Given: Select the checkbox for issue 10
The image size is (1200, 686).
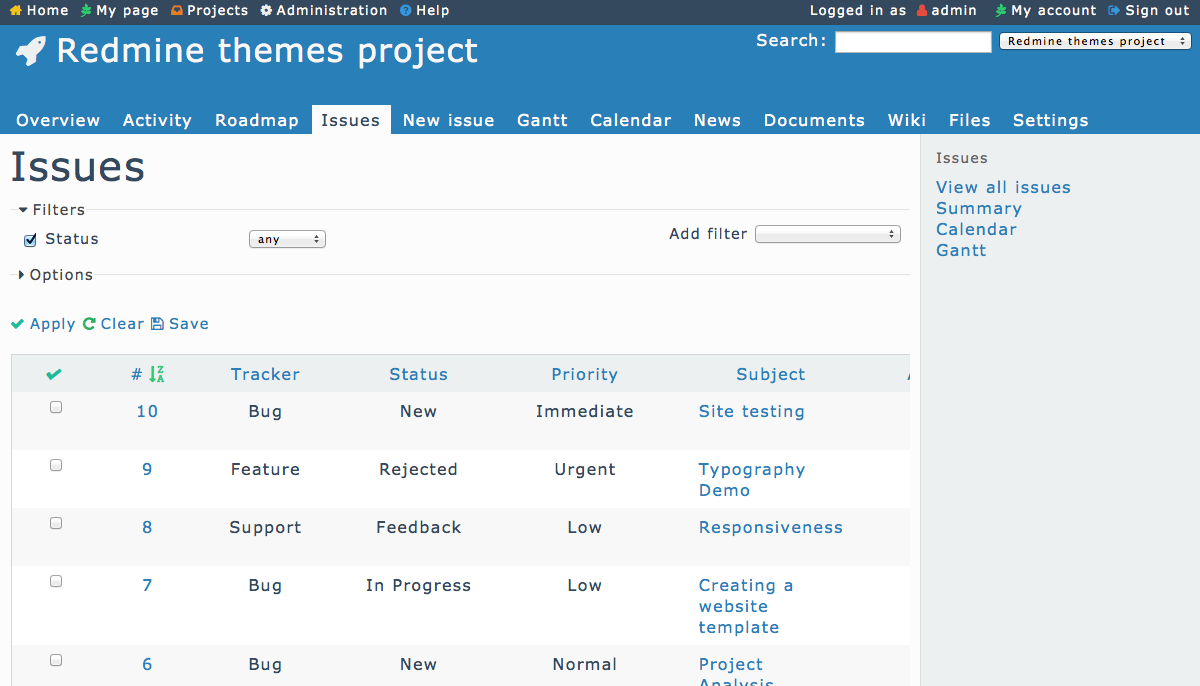Looking at the screenshot, I should (x=56, y=407).
